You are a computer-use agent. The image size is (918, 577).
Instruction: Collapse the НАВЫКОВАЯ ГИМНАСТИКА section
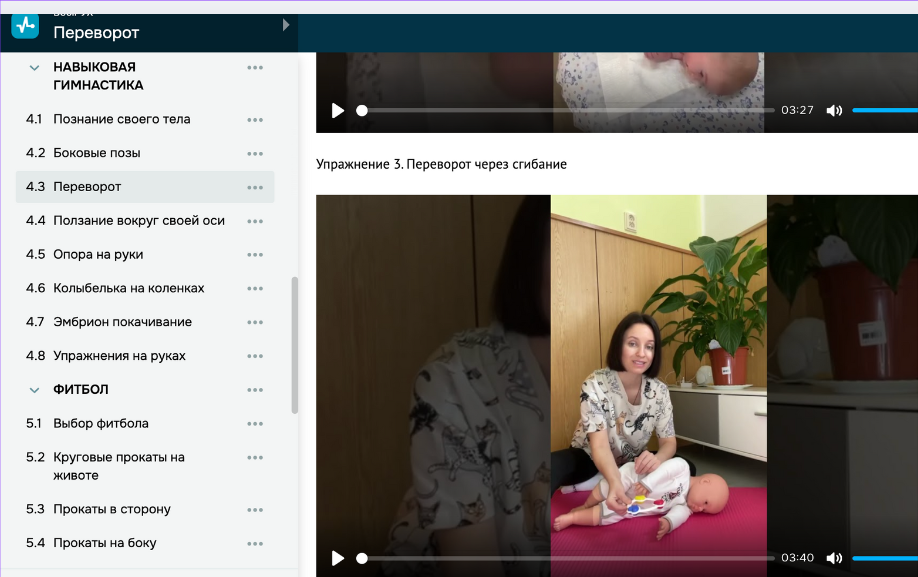[33, 67]
